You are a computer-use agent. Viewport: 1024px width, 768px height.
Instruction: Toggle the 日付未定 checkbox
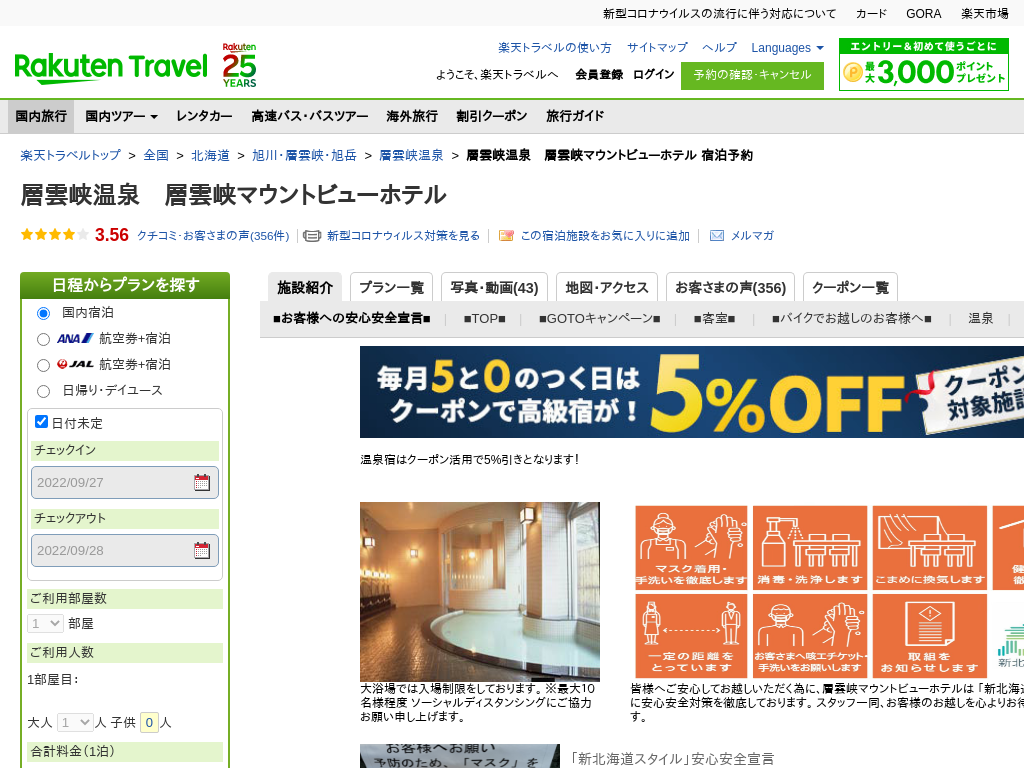coord(41,422)
